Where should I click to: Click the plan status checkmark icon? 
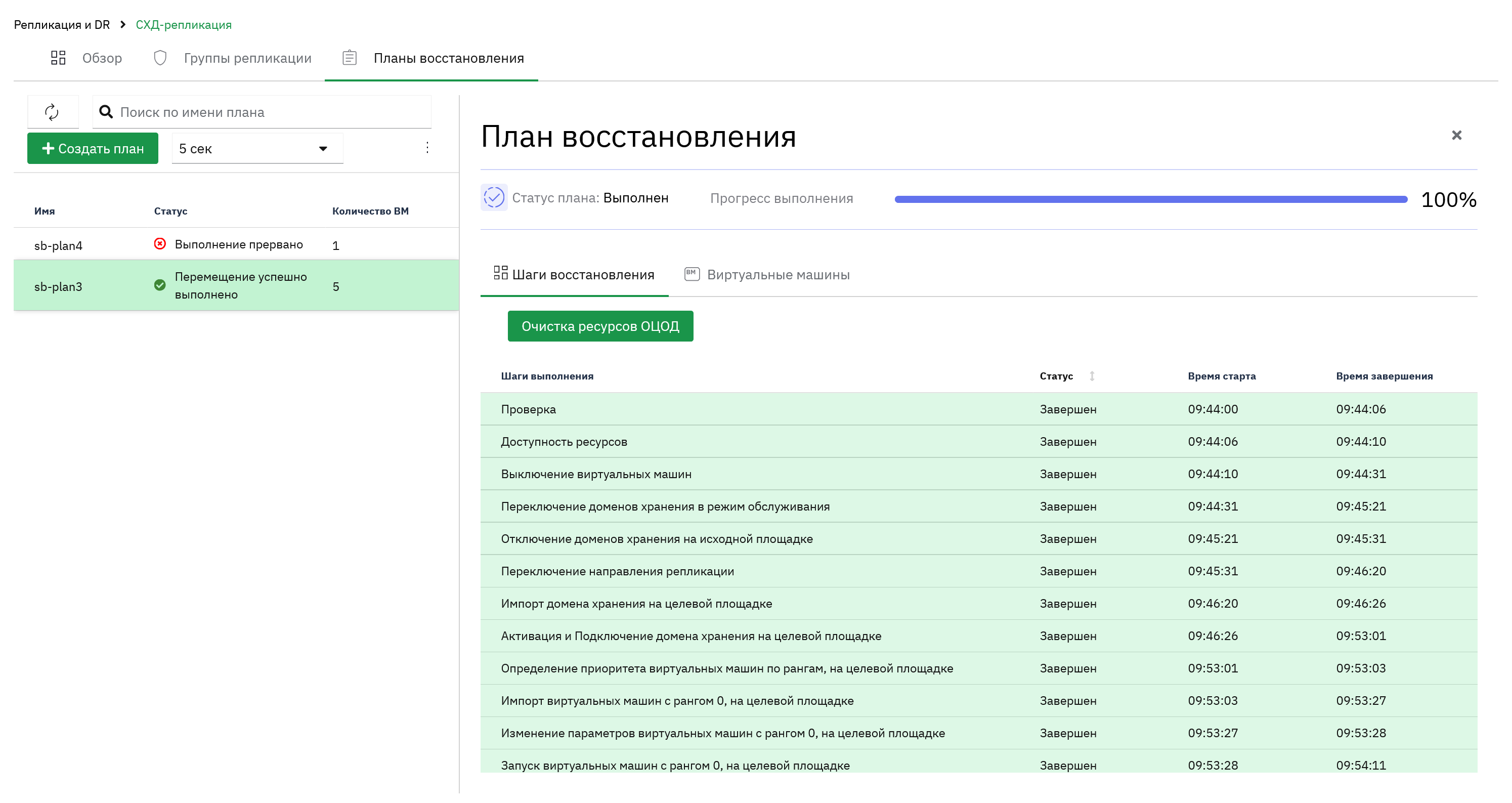coord(494,198)
